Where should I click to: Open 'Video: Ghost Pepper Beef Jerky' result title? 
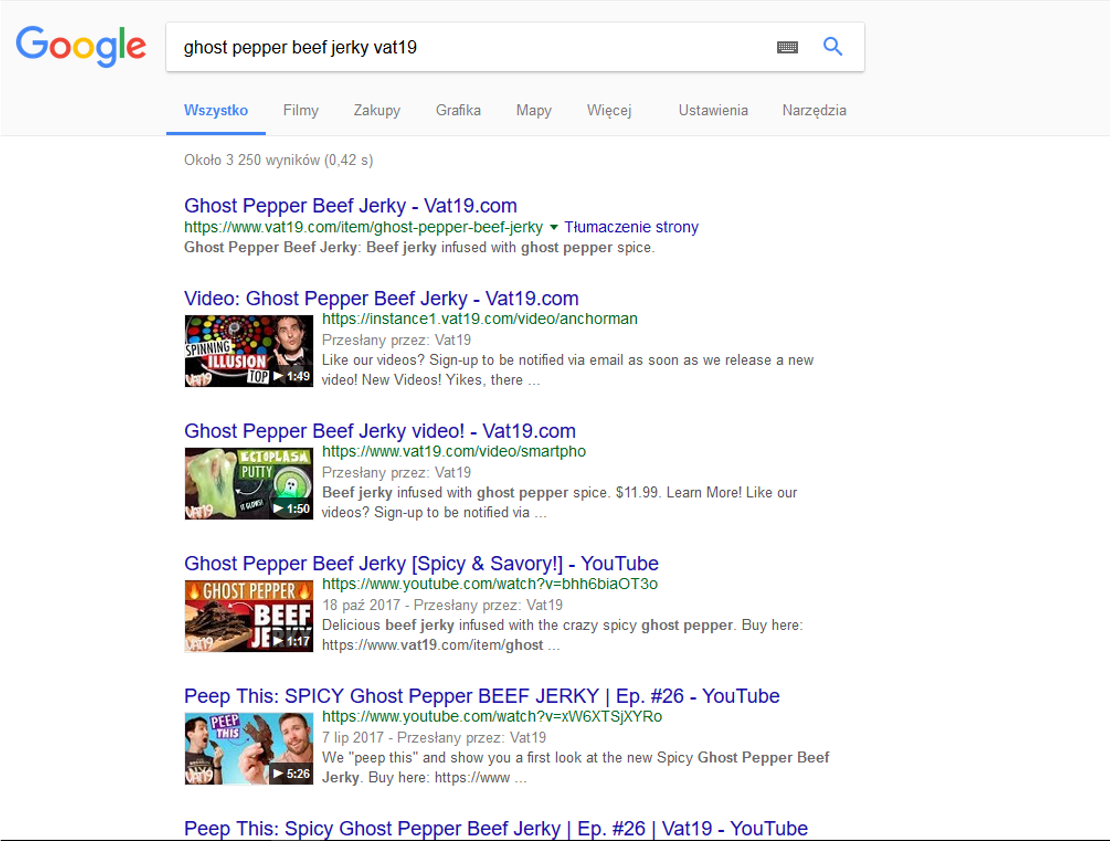click(x=381, y=299)
